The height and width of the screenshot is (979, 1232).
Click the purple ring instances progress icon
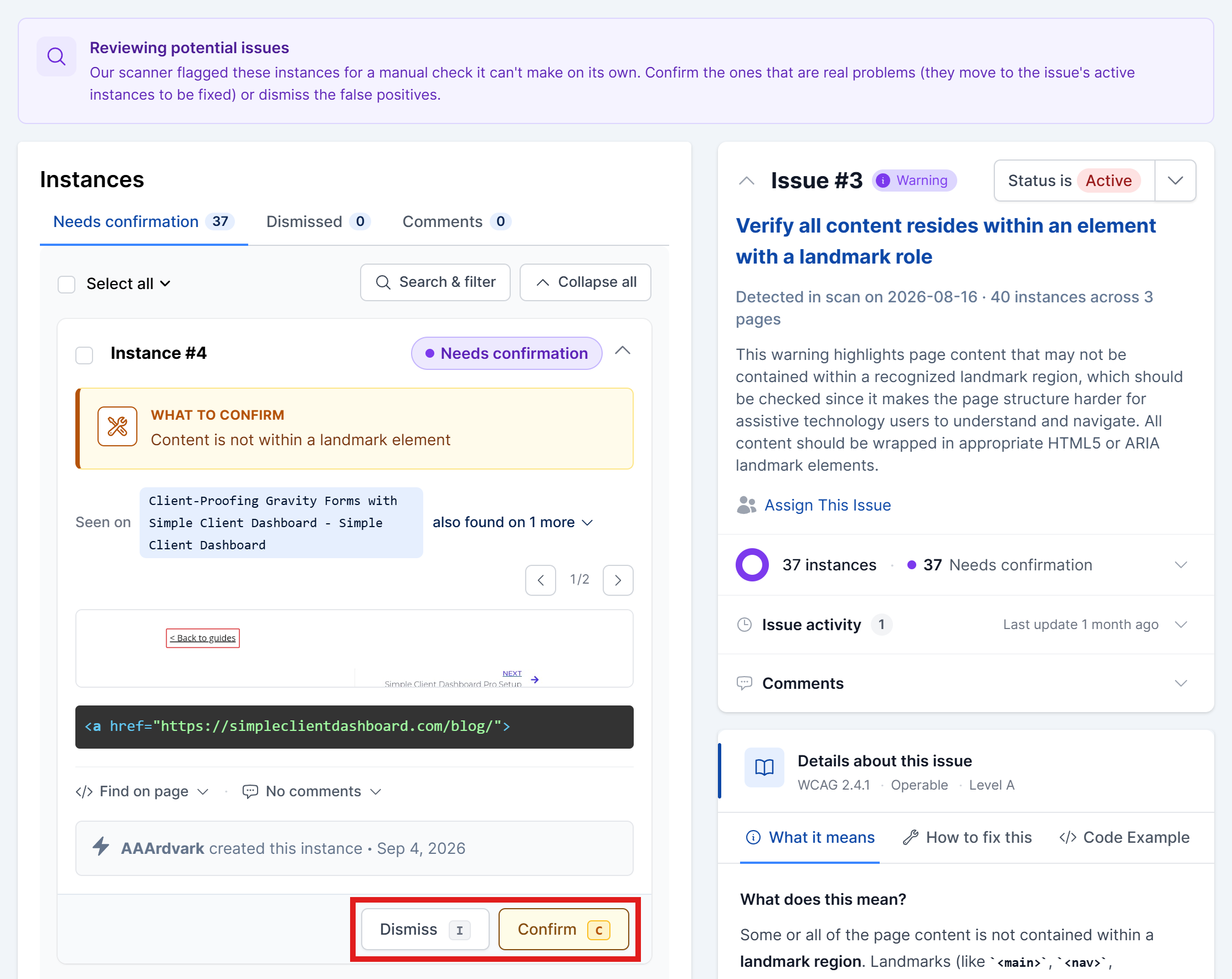pyautogui.click(x=752, y=565)
